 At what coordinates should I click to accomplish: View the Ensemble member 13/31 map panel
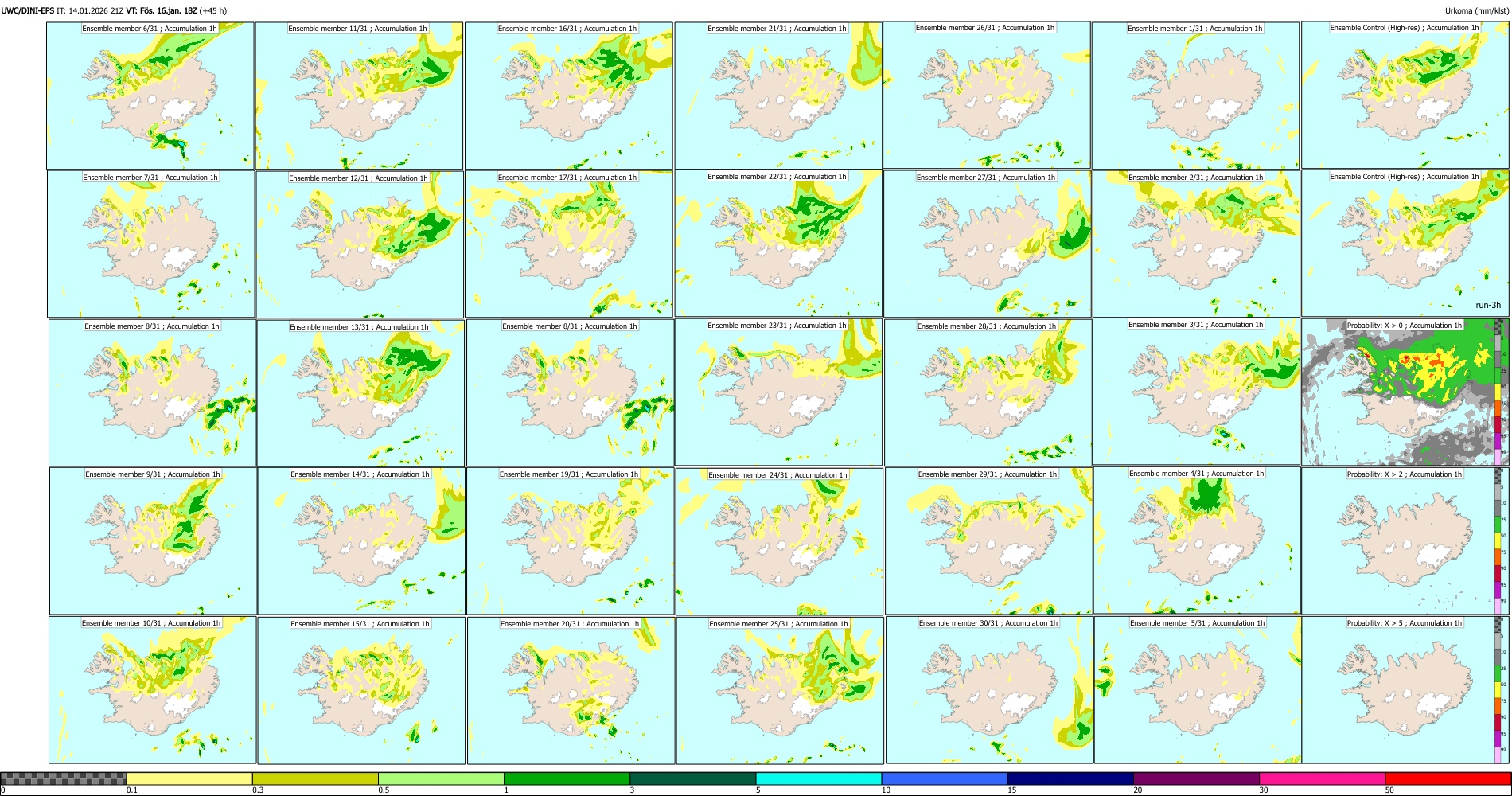(360, 394)
